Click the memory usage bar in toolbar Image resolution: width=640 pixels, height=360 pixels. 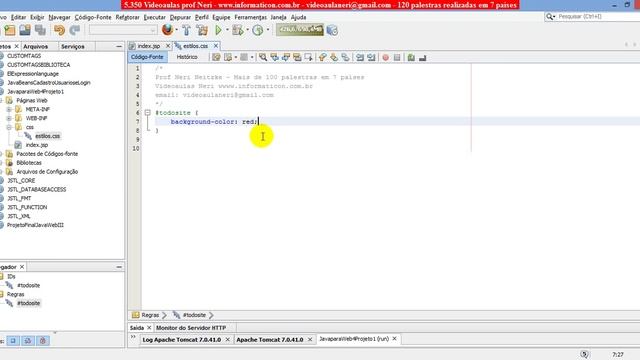click(x=300, y=30)
